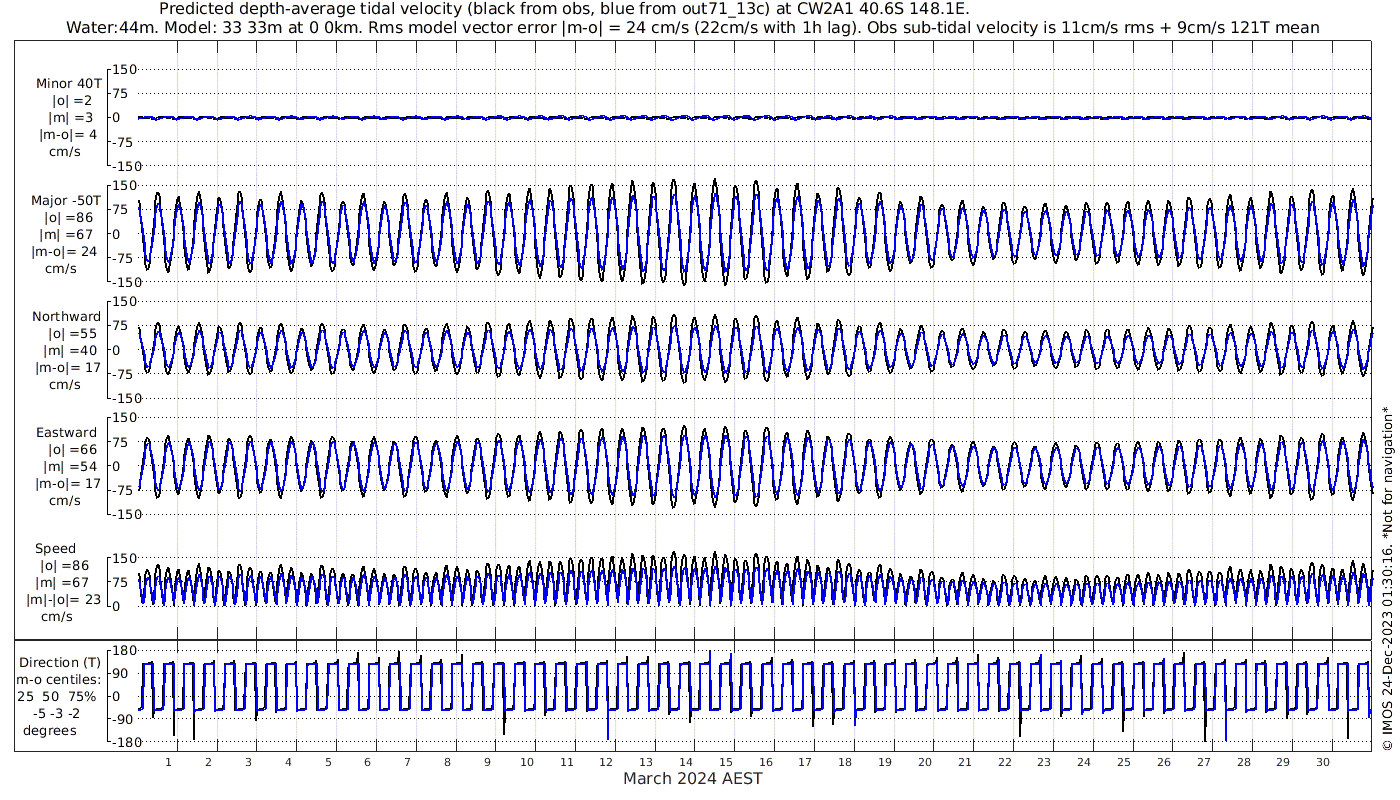
Task: Click day '12' on the date axis
Action: [606, 762]
